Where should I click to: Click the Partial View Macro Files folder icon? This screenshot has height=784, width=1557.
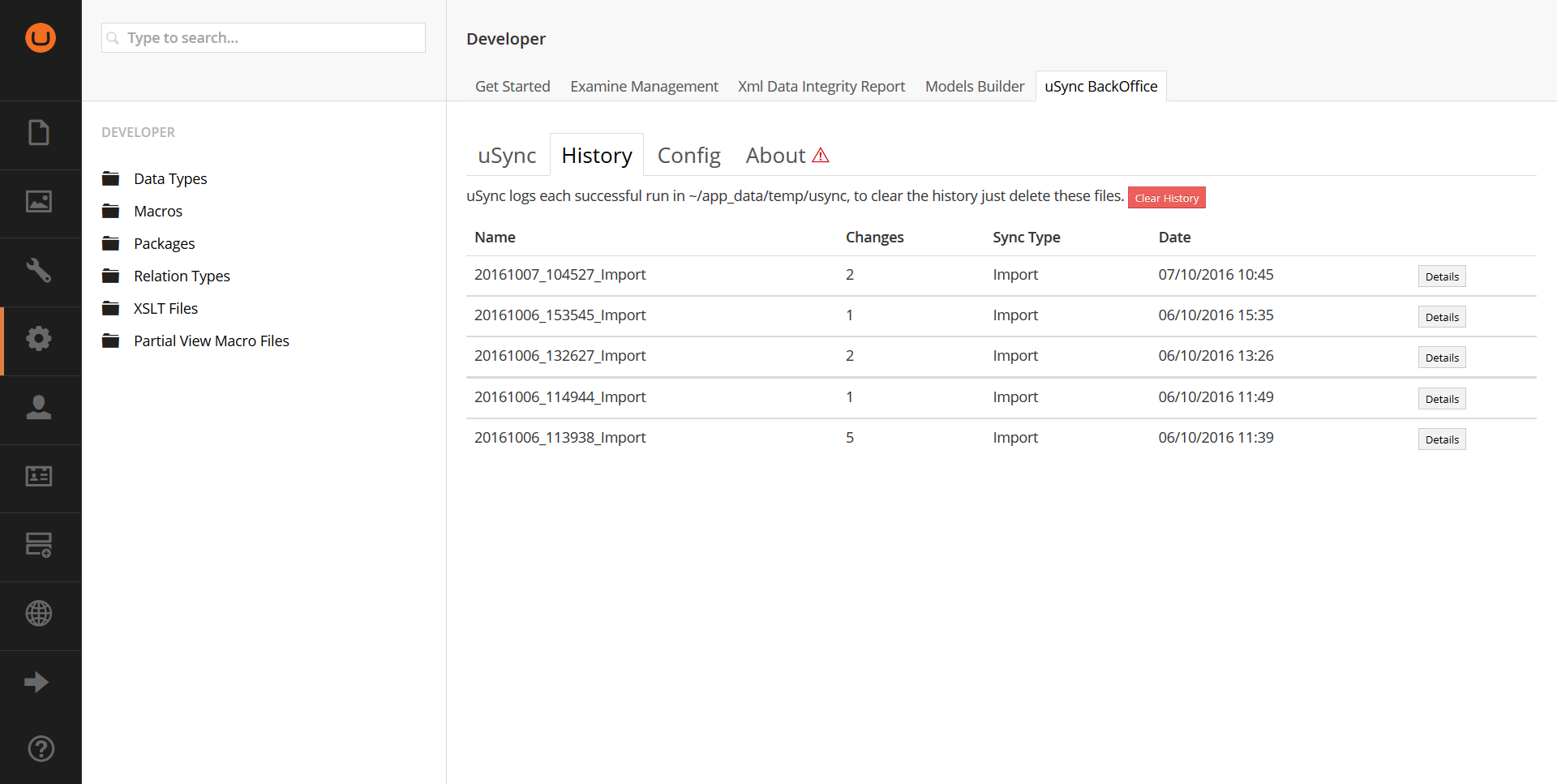pyautogui.click(x=111, y=341)
